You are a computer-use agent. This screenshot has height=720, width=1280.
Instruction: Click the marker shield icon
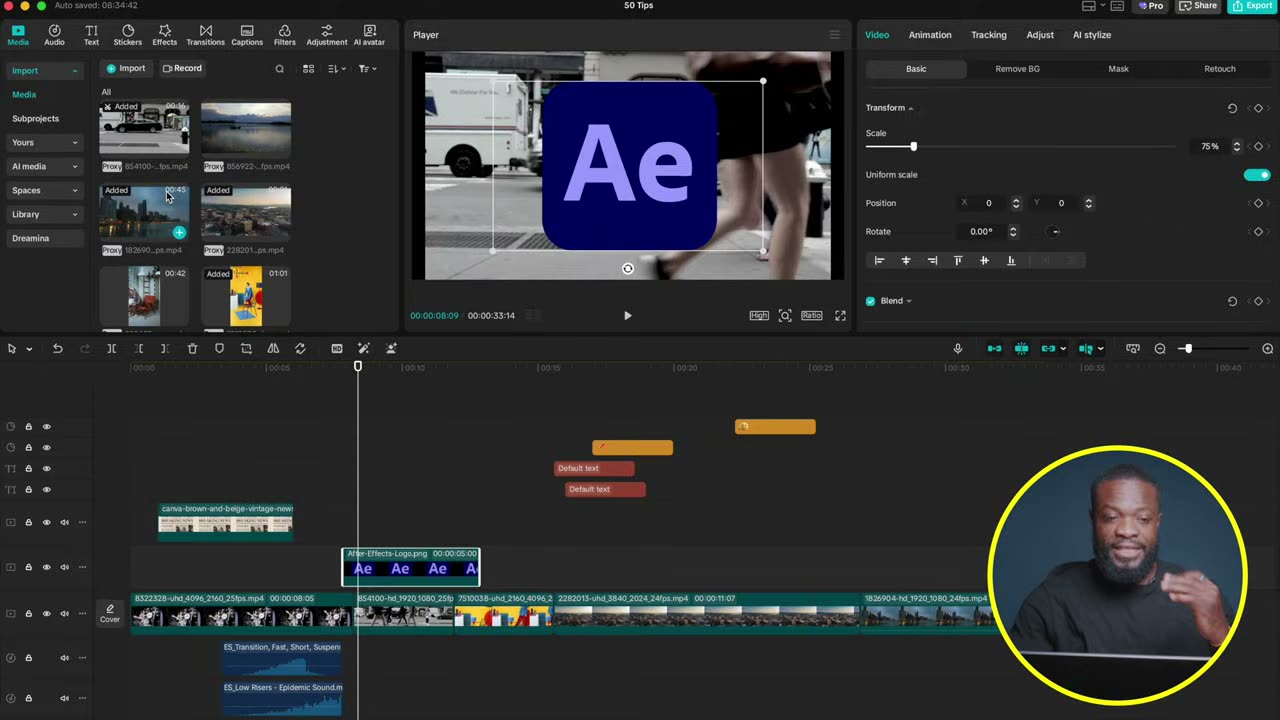(x=219, y=348)
